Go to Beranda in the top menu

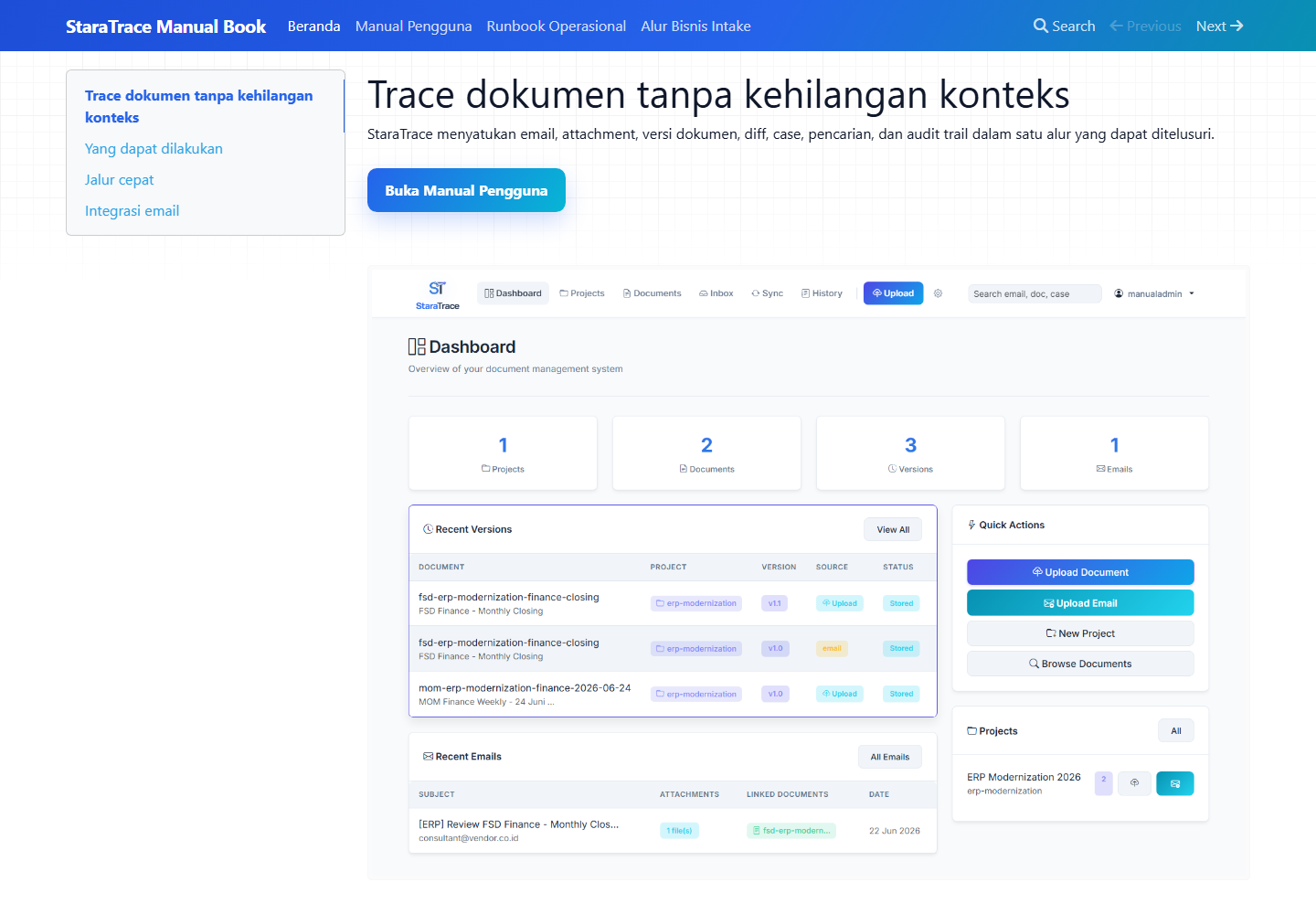pos(313,26)
